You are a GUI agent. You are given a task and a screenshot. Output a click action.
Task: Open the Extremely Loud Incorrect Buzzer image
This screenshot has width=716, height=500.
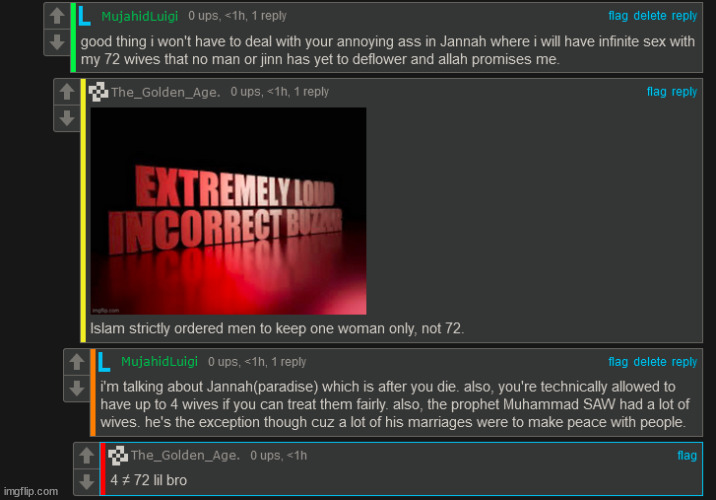228,211
